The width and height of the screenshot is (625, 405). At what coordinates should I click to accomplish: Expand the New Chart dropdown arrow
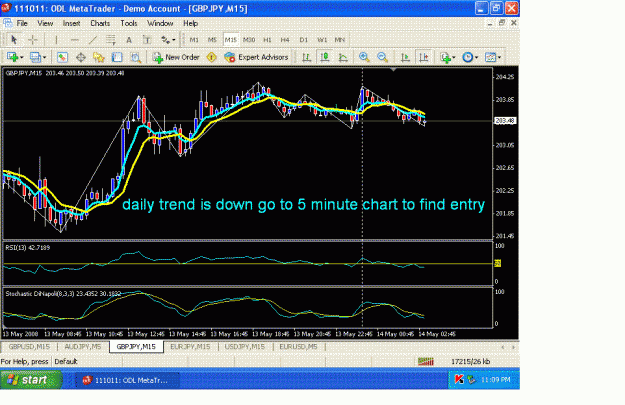pos(22,57)
